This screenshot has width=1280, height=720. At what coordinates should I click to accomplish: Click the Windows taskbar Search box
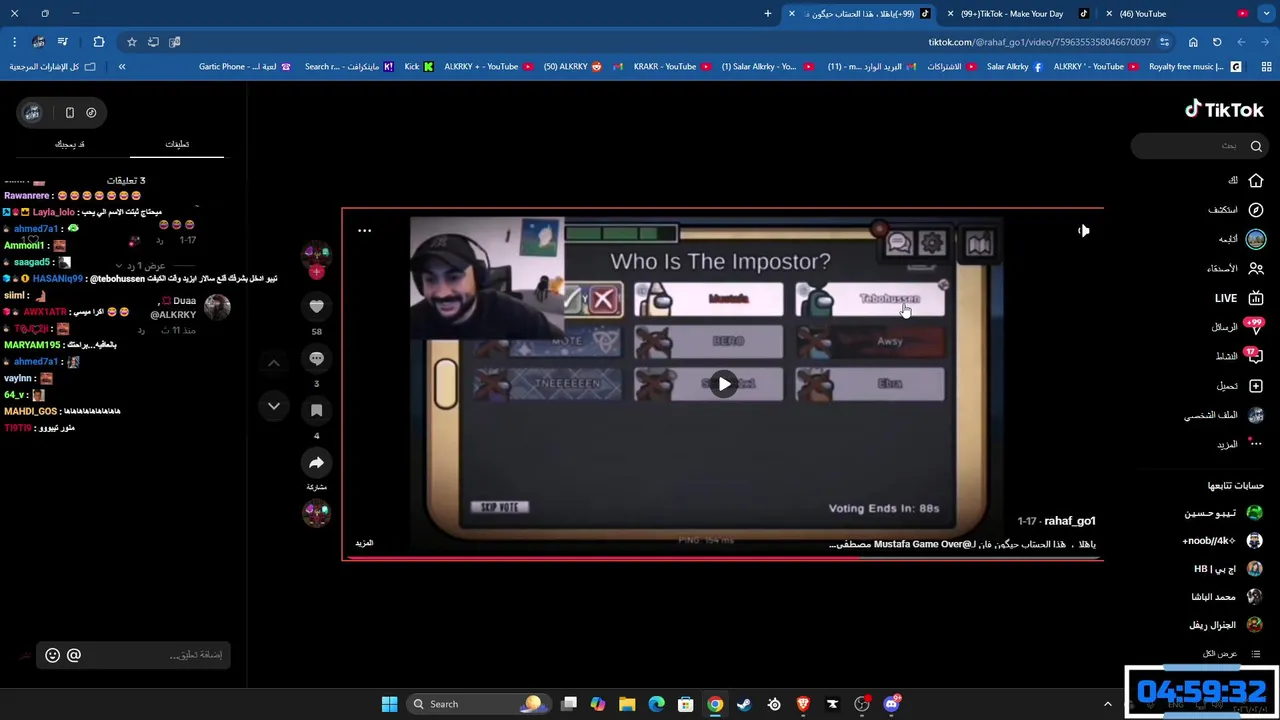478,704
